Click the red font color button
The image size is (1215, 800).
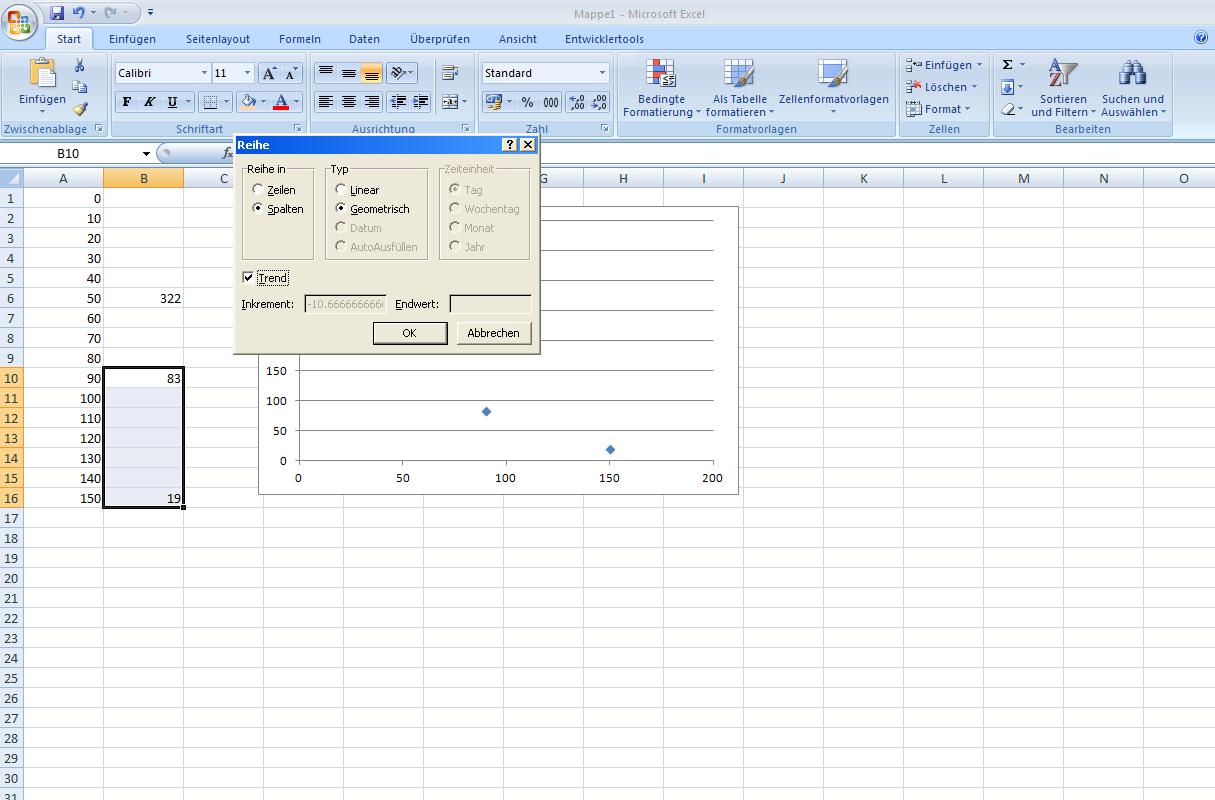click(281, 102)
